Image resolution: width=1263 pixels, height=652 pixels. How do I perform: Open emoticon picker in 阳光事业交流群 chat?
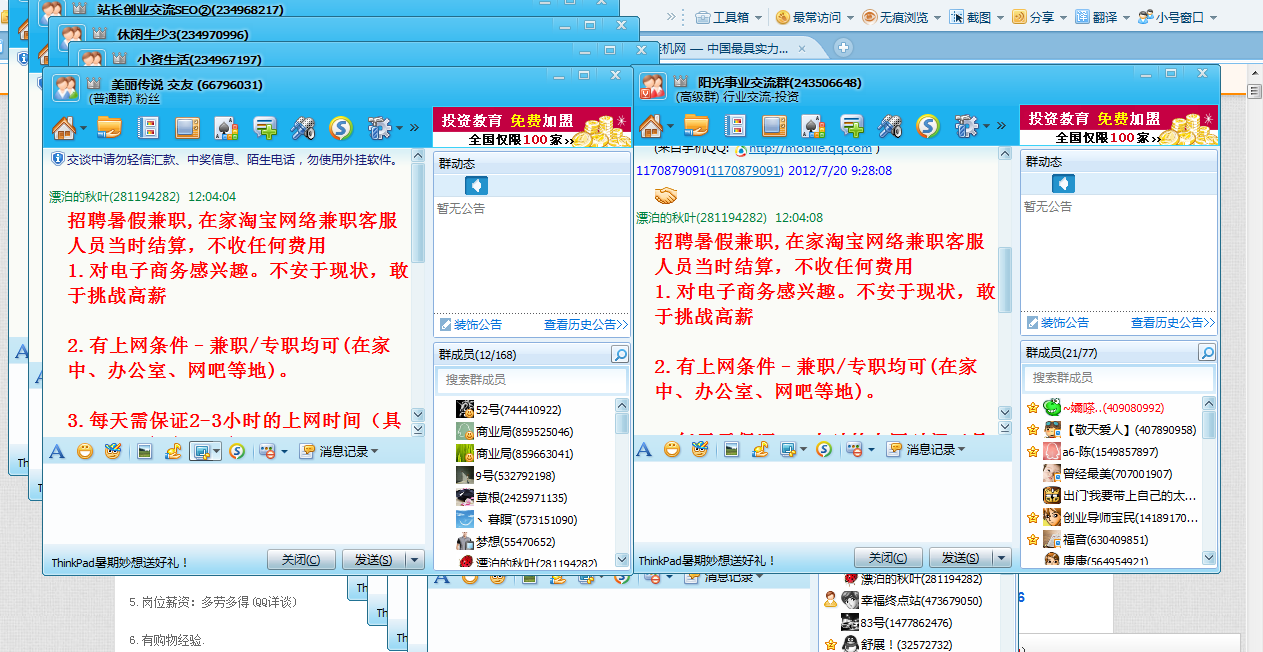672,450
